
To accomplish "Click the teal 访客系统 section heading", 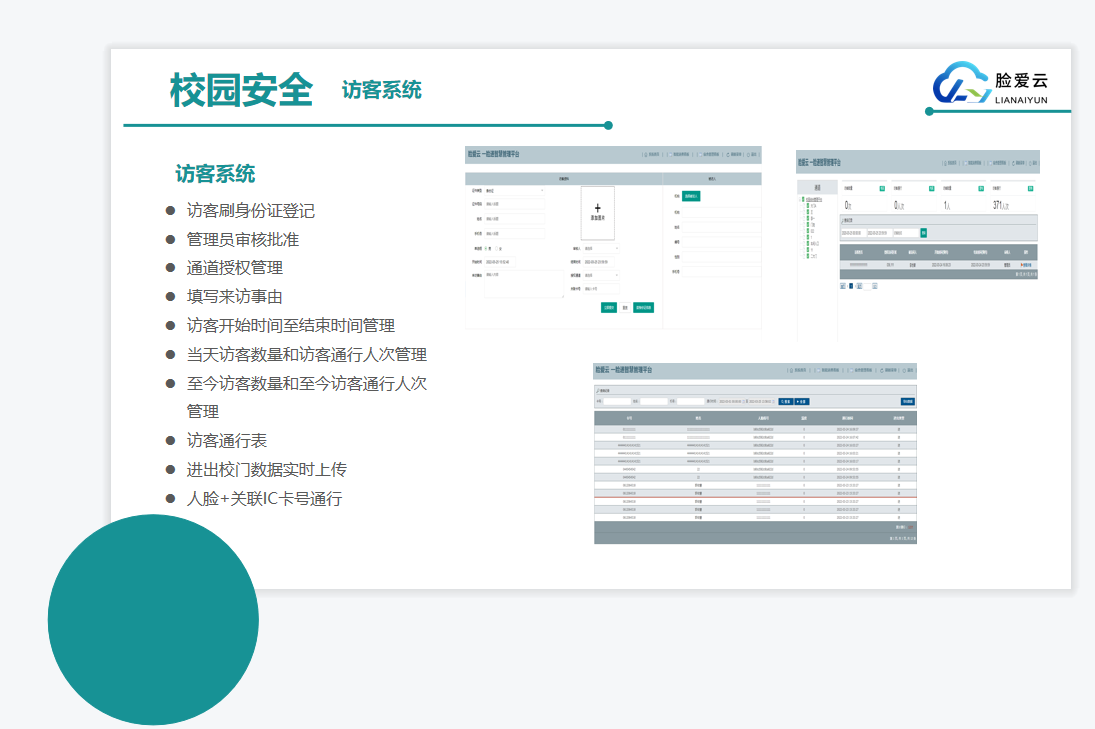I will pyautogui.click(x=215, y=174).
